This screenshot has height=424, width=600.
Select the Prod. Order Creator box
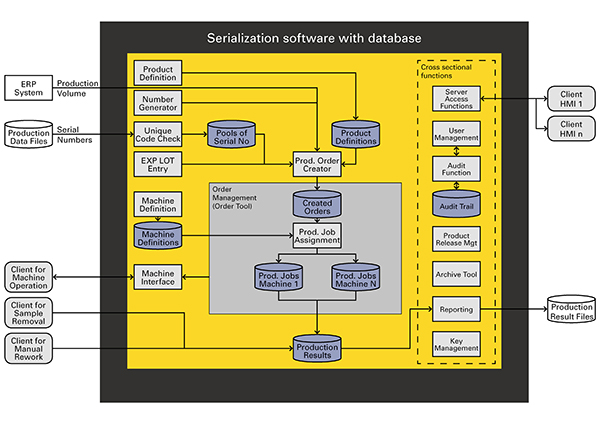click(317, 163)
